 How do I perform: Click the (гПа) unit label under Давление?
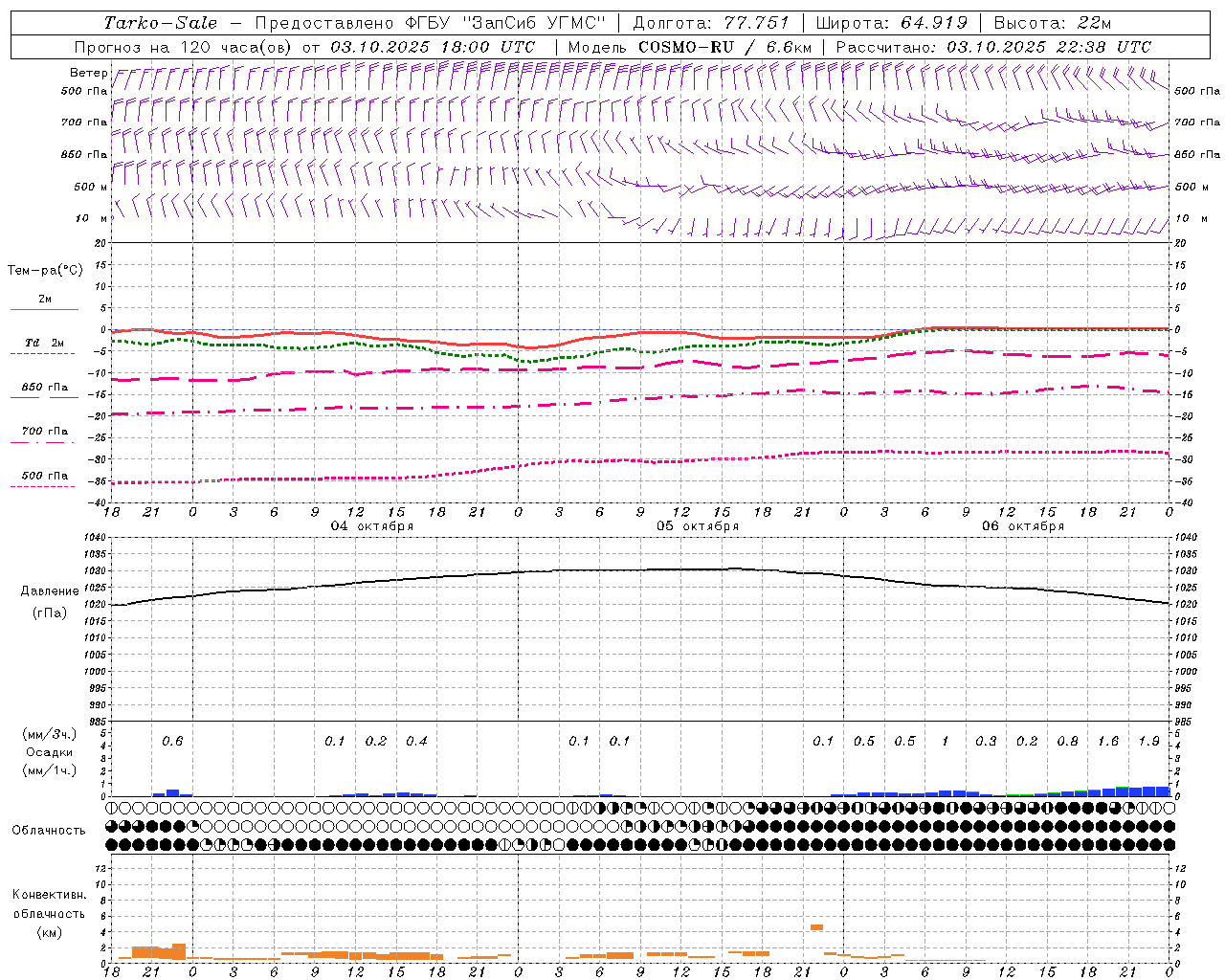point(49,613)
